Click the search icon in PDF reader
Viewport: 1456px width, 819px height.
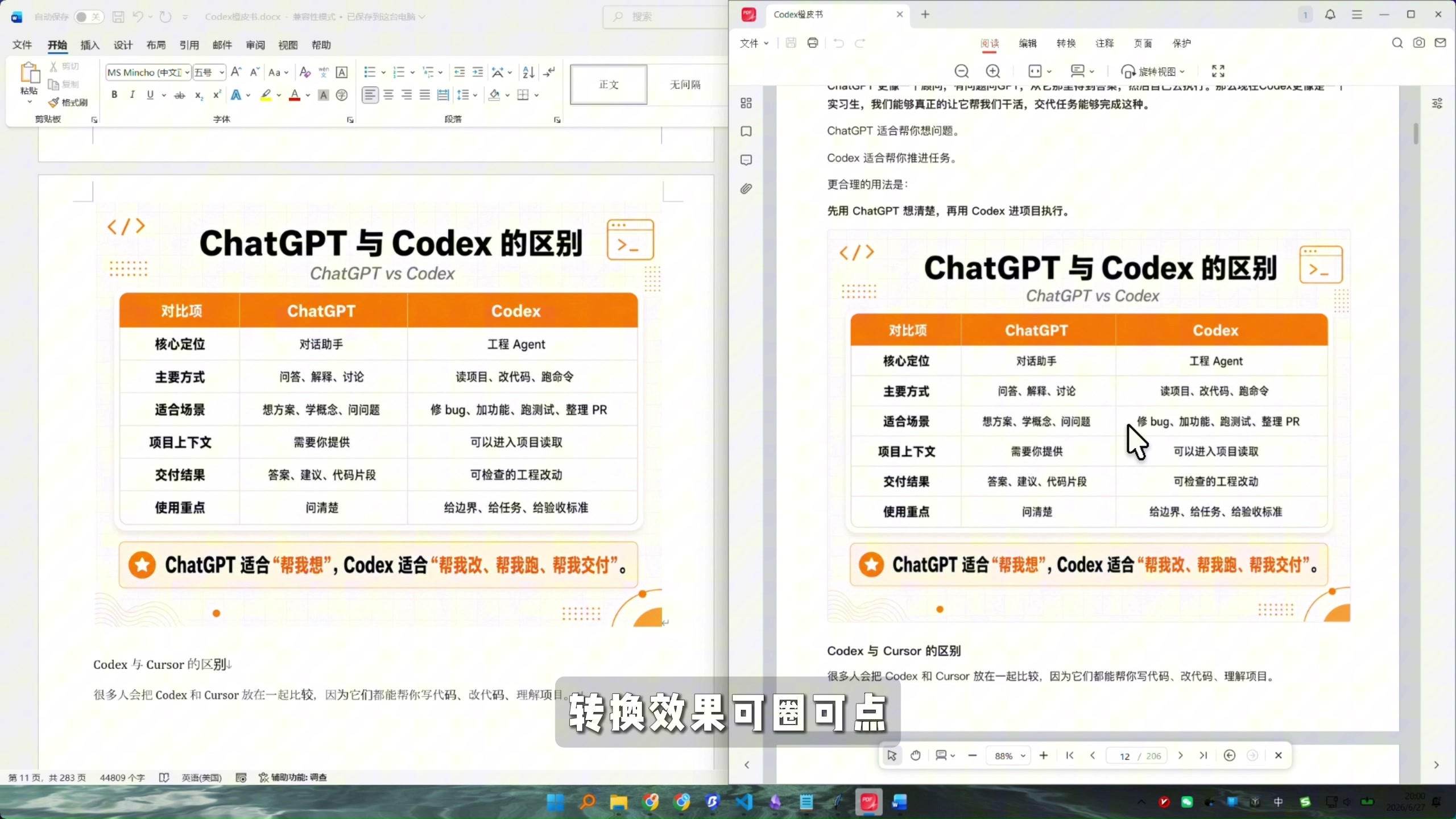(x=1397, y=43)
